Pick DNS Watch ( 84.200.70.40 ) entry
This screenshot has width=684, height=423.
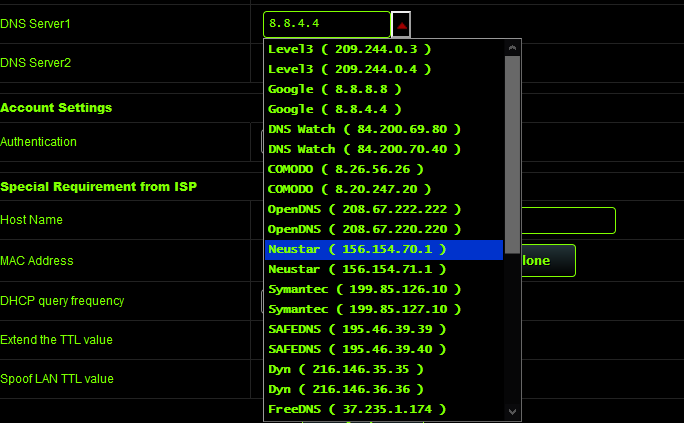(x=384, y=150)
